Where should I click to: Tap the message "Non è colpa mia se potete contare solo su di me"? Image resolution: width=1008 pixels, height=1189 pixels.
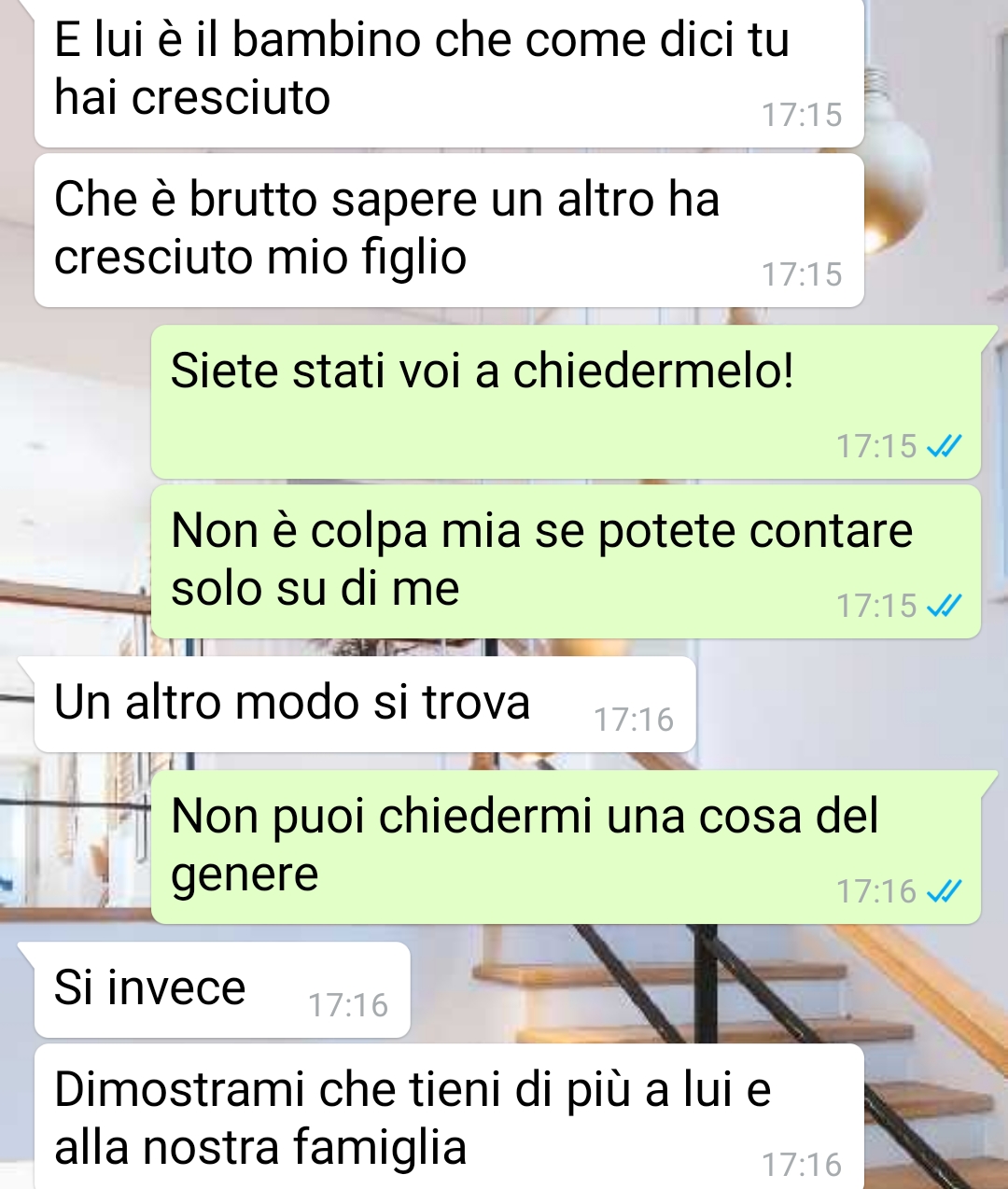click(567, 562)
